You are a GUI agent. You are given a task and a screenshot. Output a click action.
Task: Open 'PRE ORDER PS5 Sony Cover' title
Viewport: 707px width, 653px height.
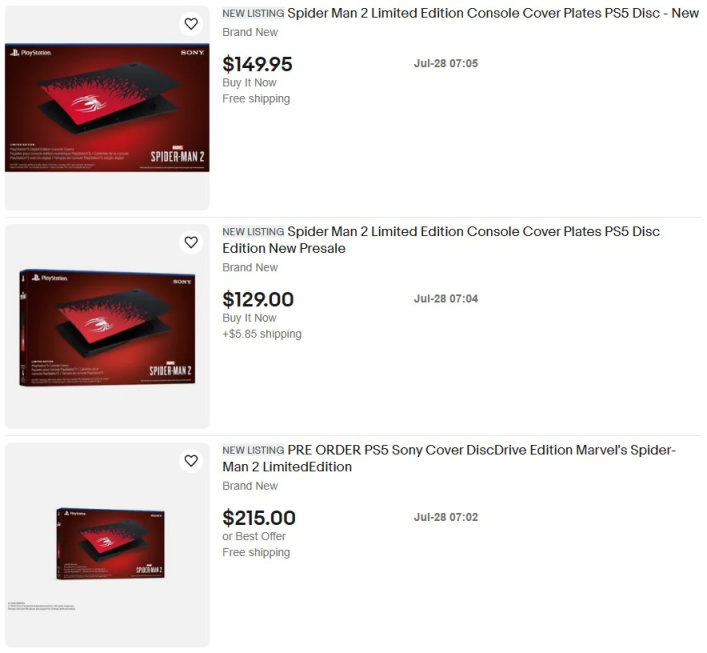(x=449, y=458)
